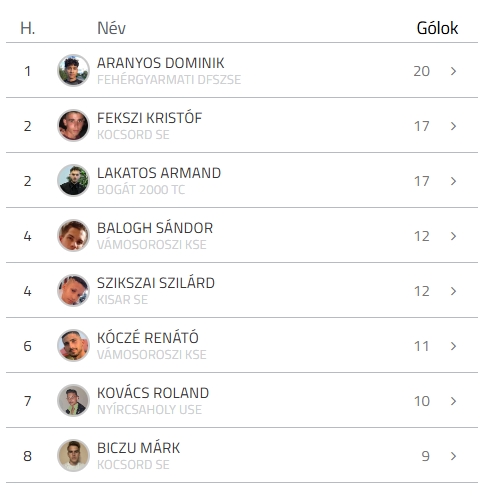Open Balogh Sándor's player photo
This screenshot has width=480, height=500.
[x=73, y=236]
